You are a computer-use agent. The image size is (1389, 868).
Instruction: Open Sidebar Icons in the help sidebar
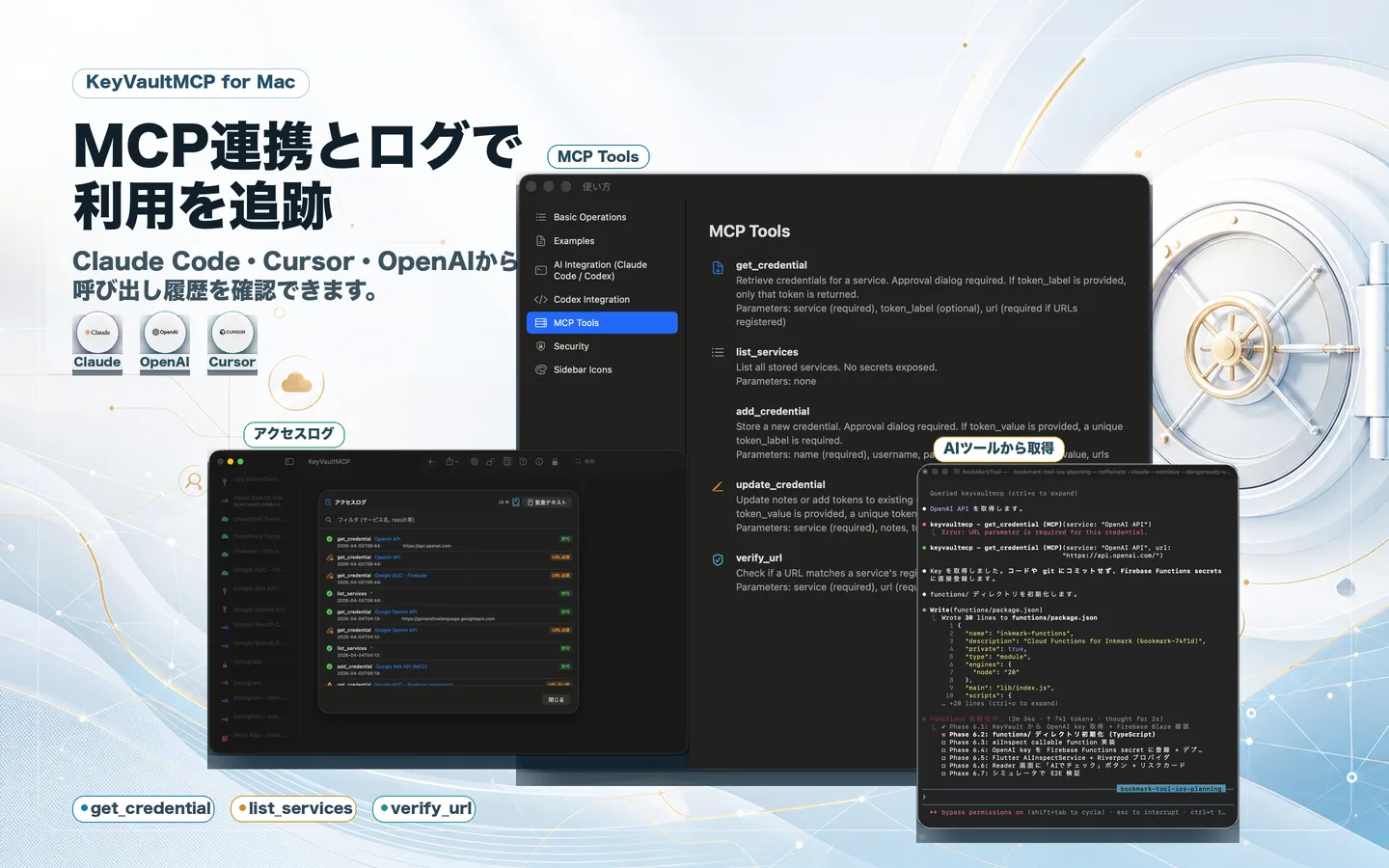602,369
